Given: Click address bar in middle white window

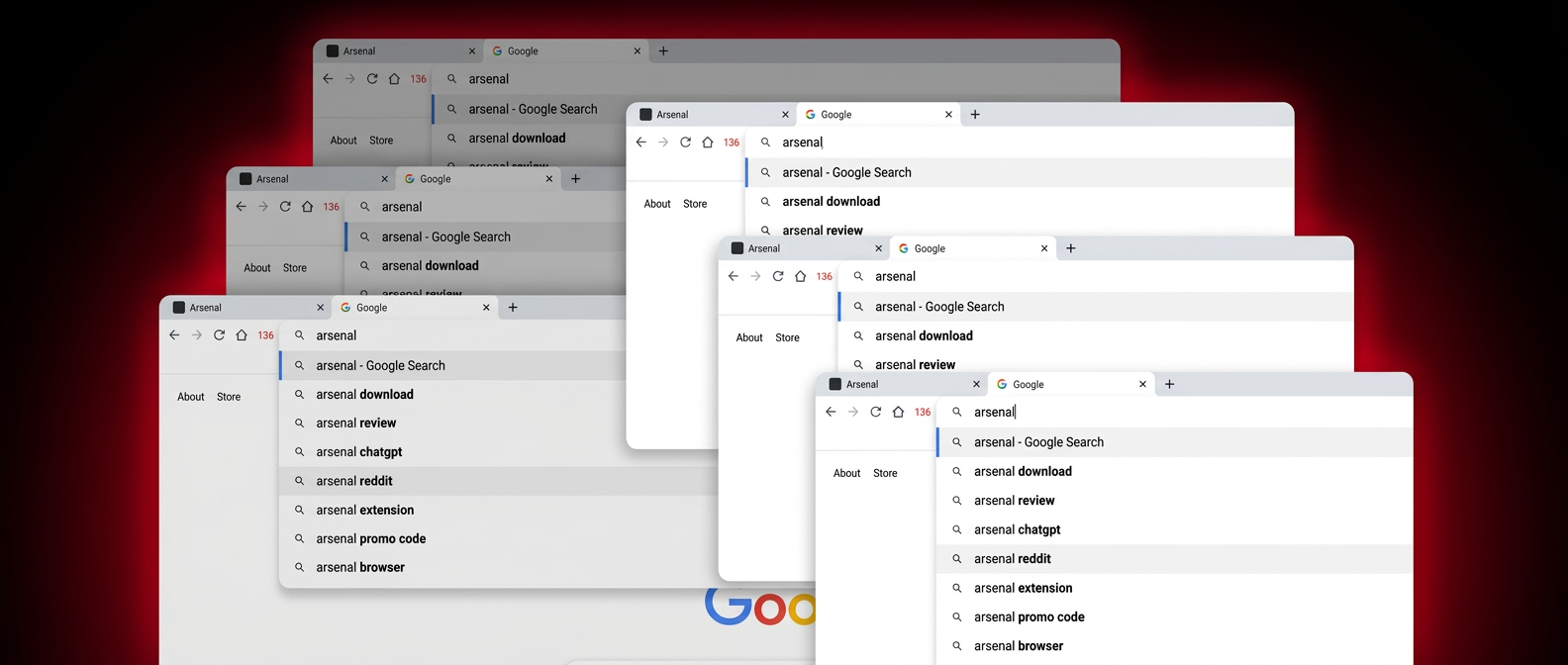Looking at the screenshot, I should point(1094,276).
